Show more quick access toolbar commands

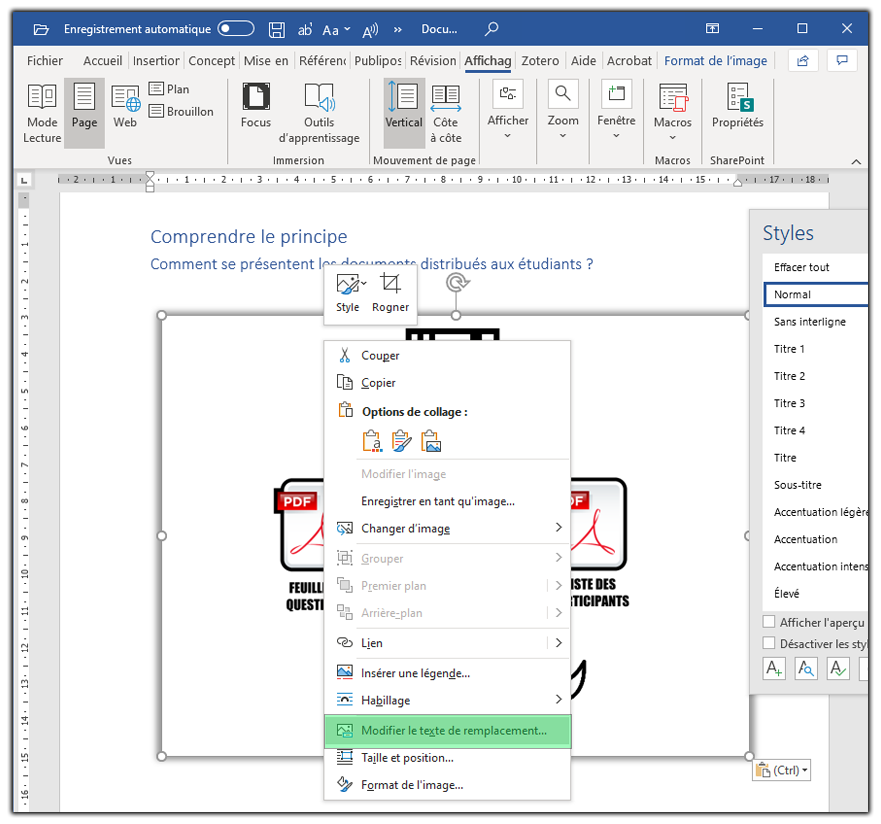(x=398, y=29)
